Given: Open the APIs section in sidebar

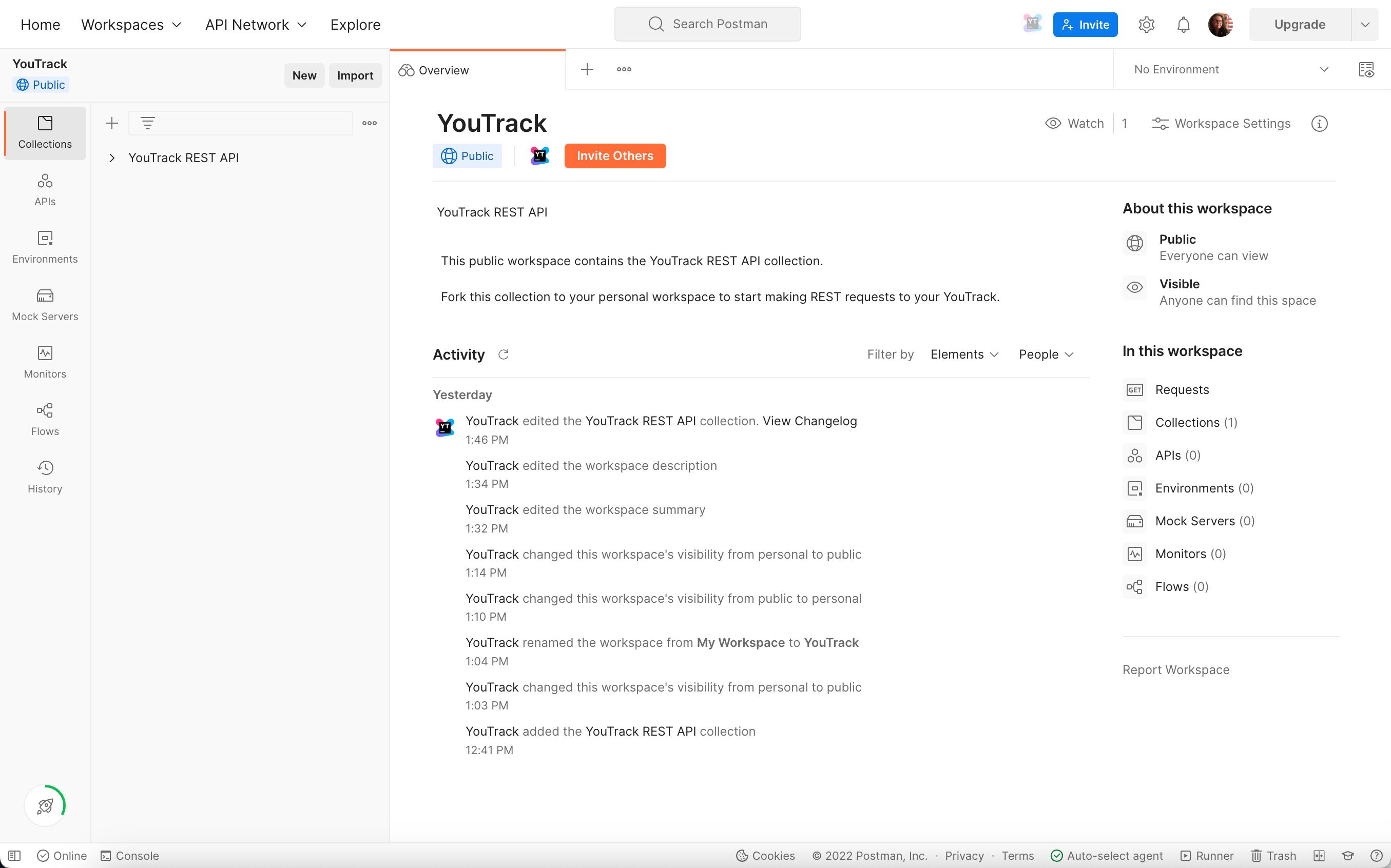Looking at the screenshot, I should pos(45,189).
